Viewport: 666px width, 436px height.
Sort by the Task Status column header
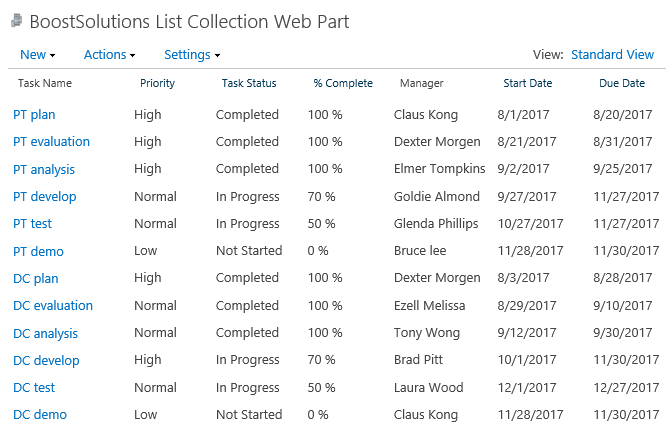click(x=249, y=83)
